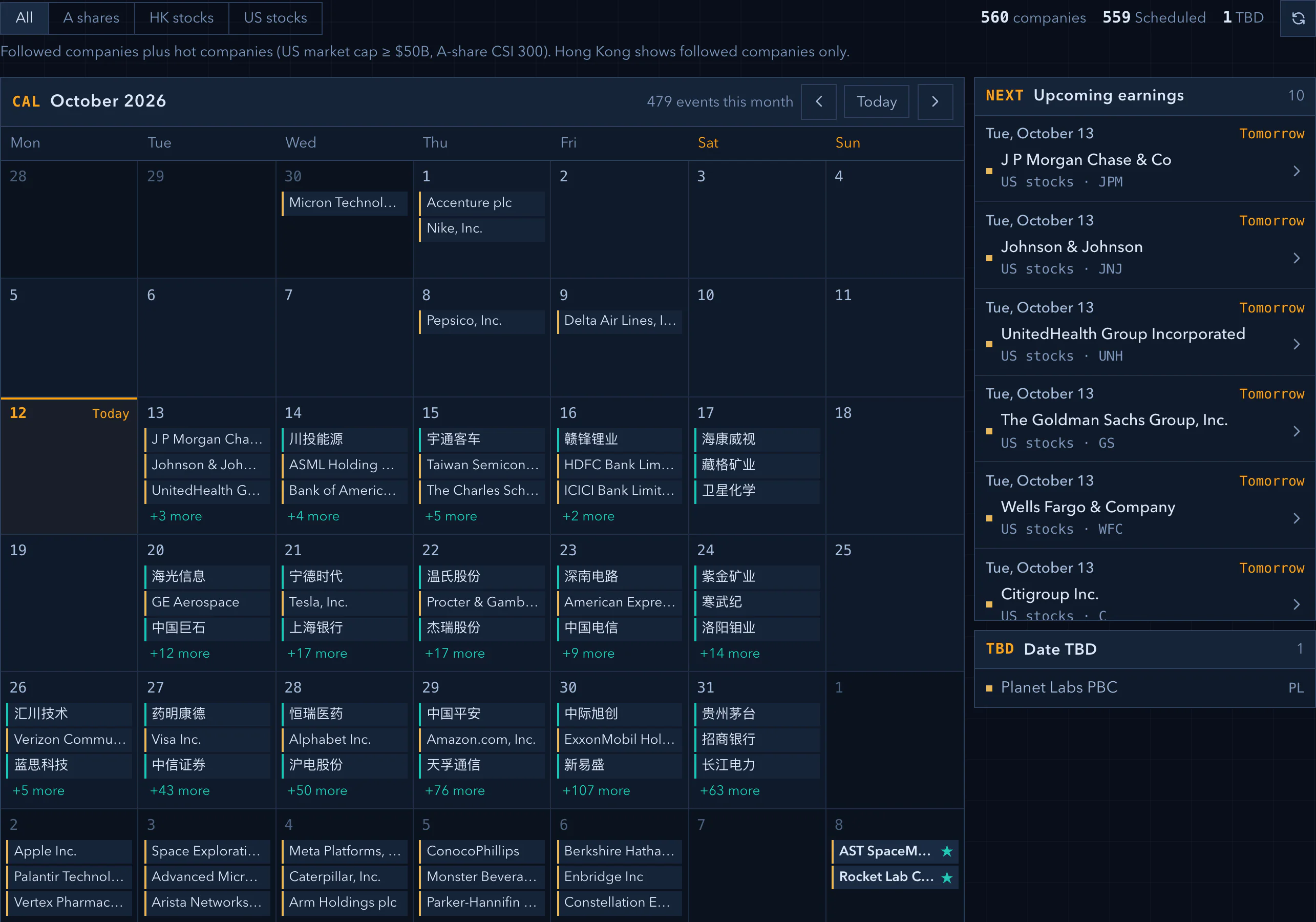
Task: Expand +4 more events on October 14
Action: tap(313, 516)
